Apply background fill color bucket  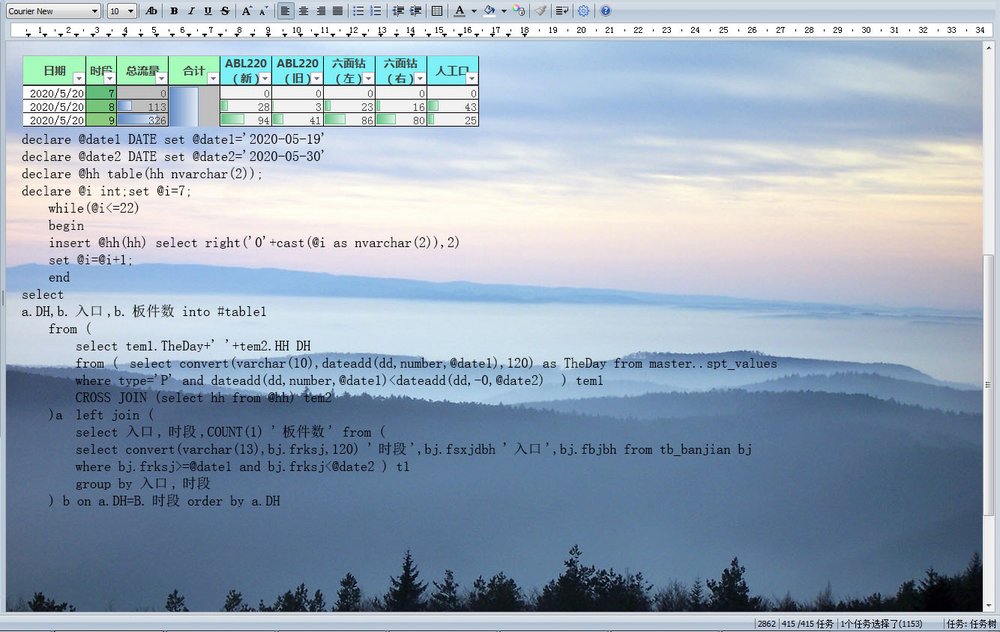tap(490, 11)
